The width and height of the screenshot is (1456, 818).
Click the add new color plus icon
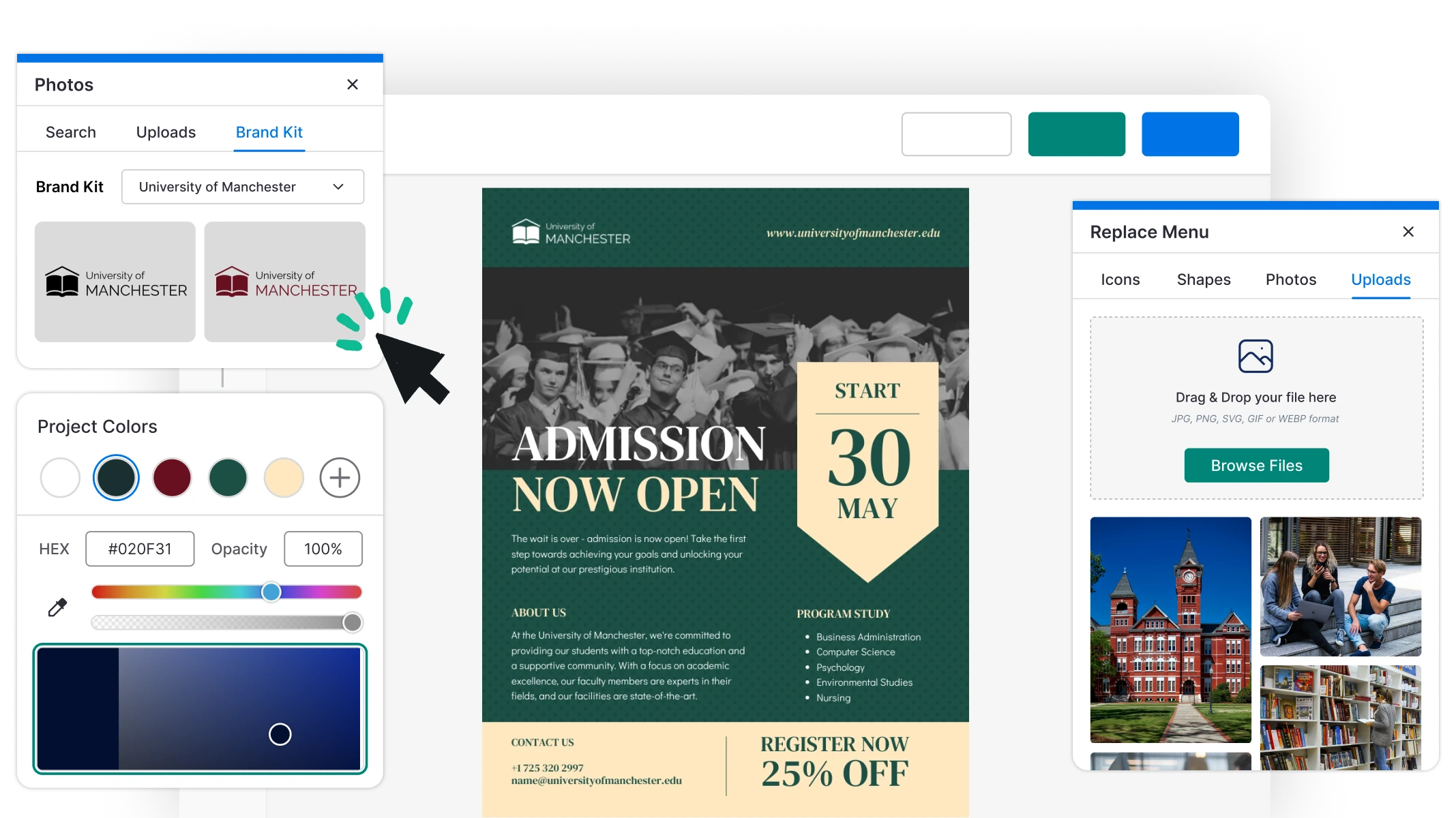pyautogui.click(x=341, y=476)
